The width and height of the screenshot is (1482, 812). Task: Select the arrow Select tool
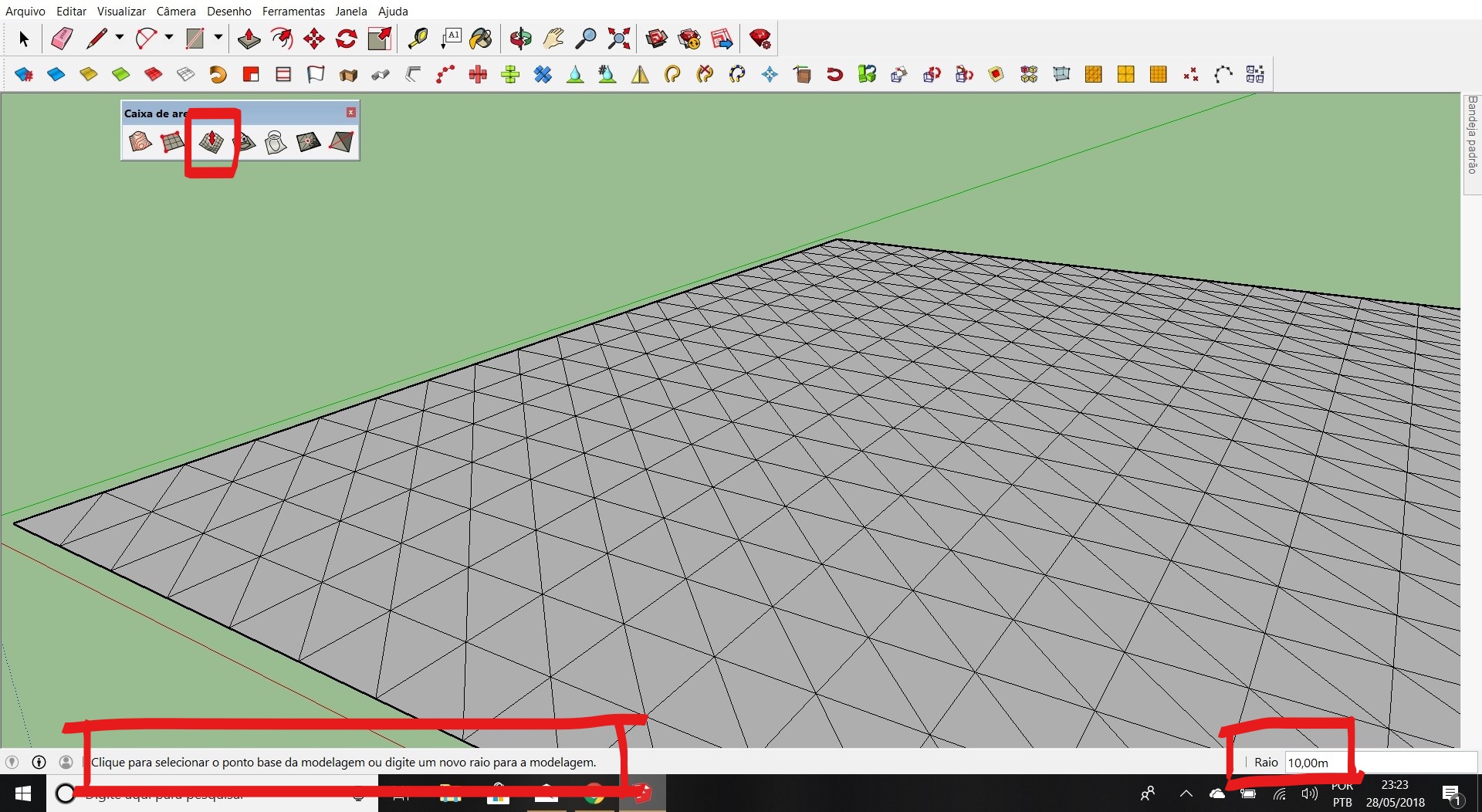23,39
